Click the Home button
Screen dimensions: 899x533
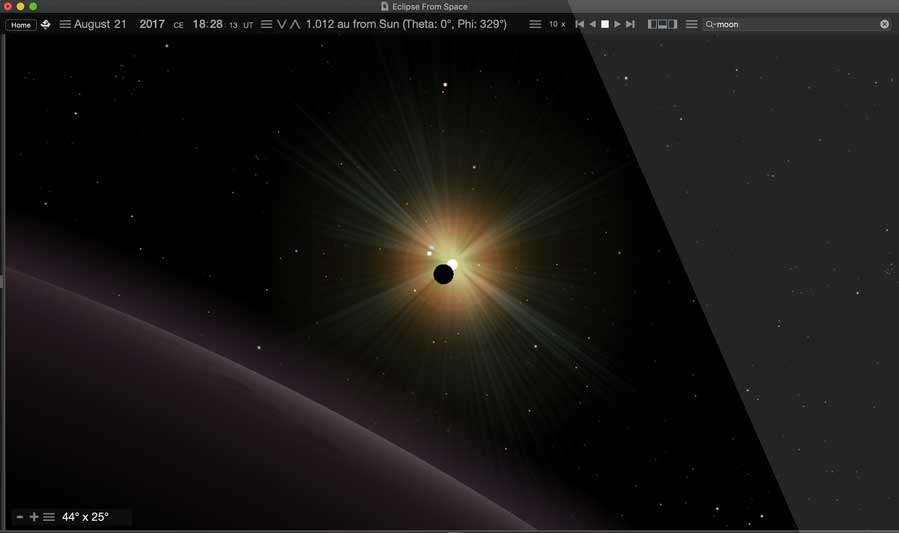[x=22, y=24]
